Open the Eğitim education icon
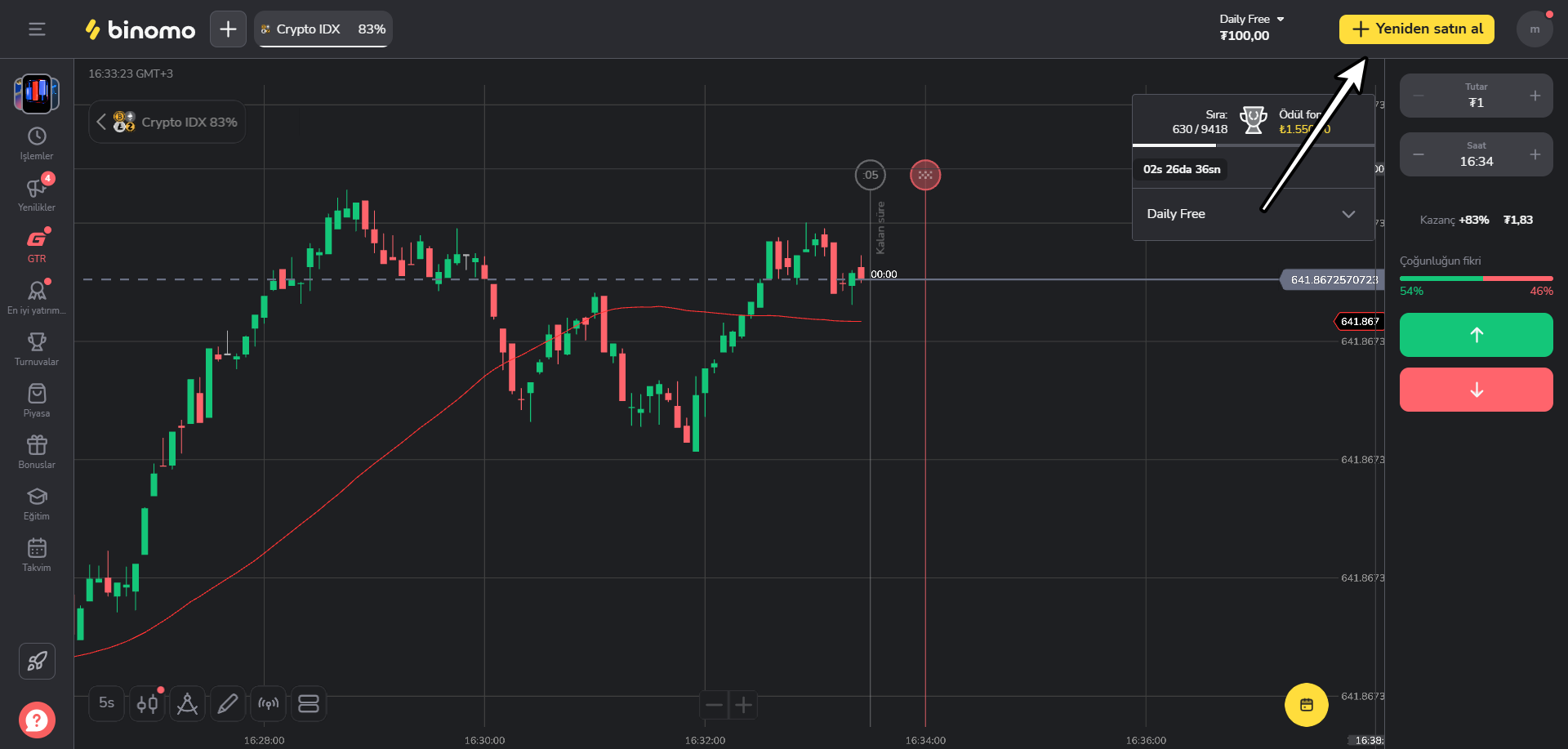The width and height of the screenshot is (1568, 749). click(x=37, y=497)
